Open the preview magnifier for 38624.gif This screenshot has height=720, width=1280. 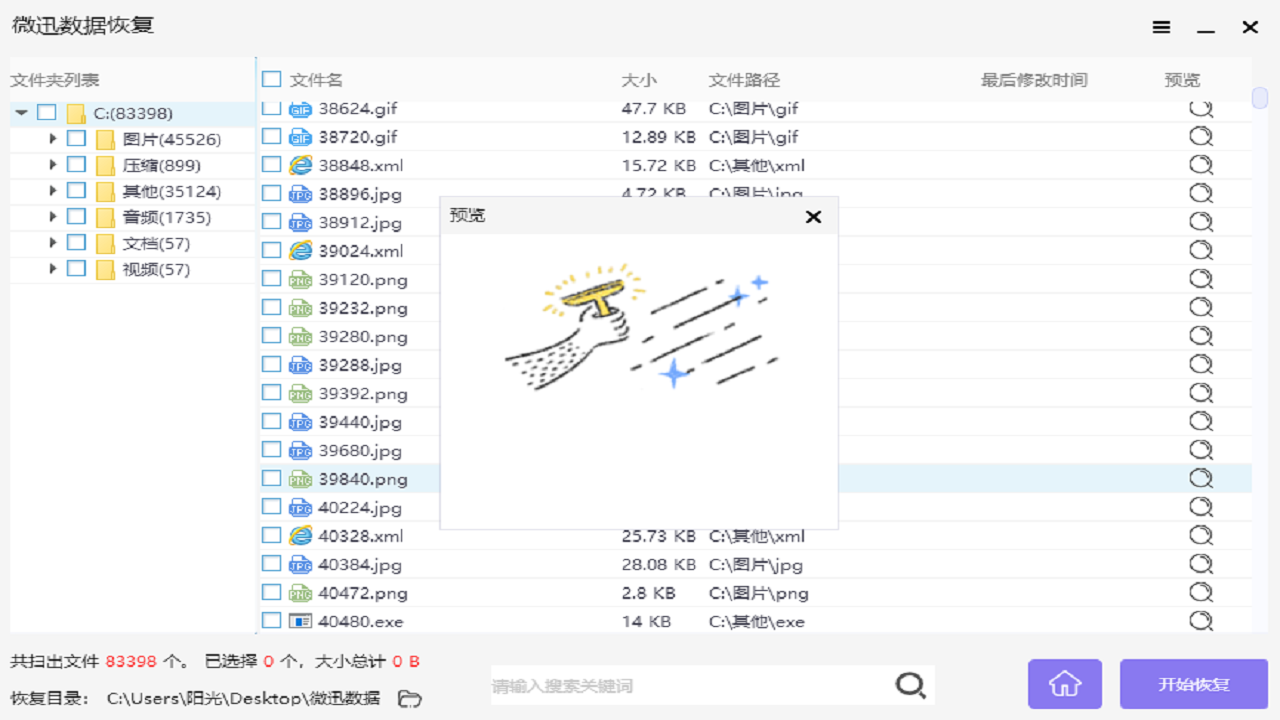click(x=1200, y=108)
